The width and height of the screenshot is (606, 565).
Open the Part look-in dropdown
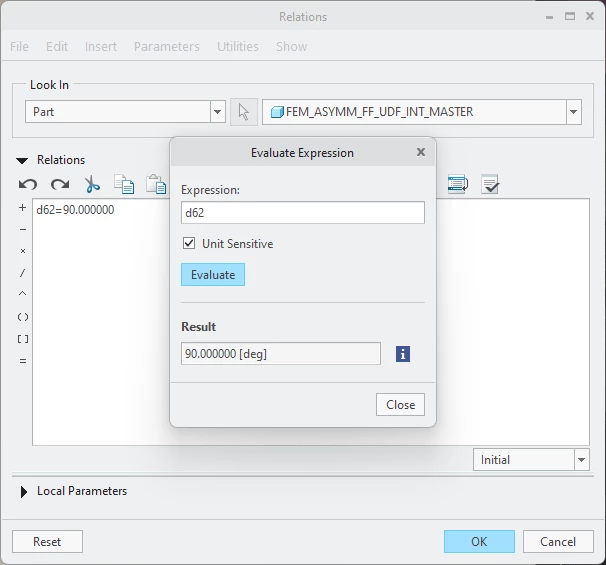pos(218,112)
